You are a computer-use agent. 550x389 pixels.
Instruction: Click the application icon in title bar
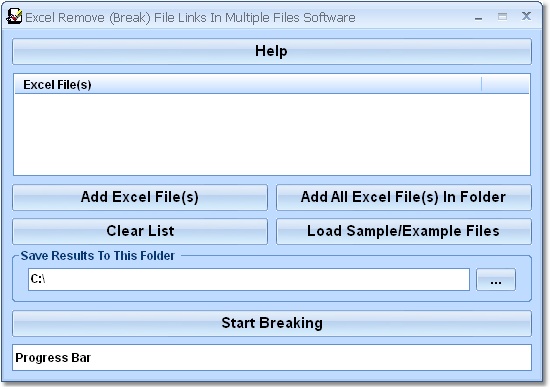click(14, 16)
